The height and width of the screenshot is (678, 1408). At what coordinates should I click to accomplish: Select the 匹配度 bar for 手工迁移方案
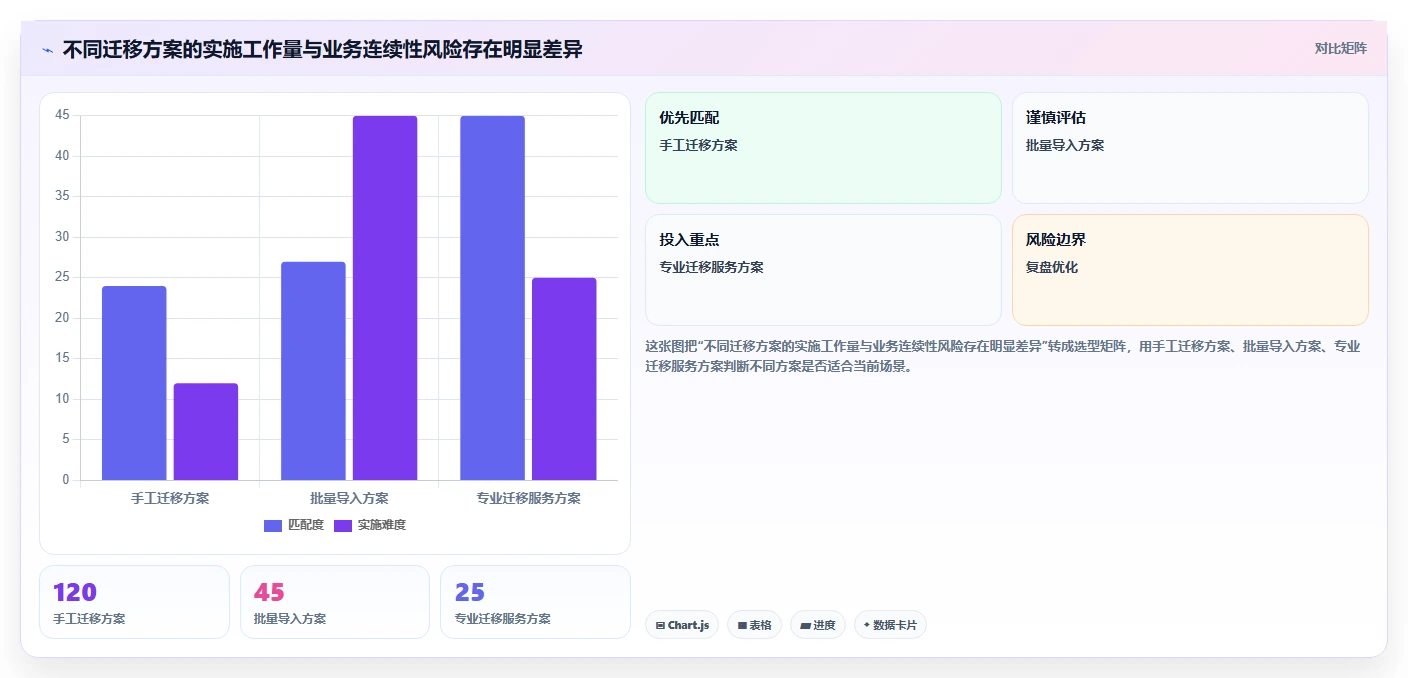134,383
